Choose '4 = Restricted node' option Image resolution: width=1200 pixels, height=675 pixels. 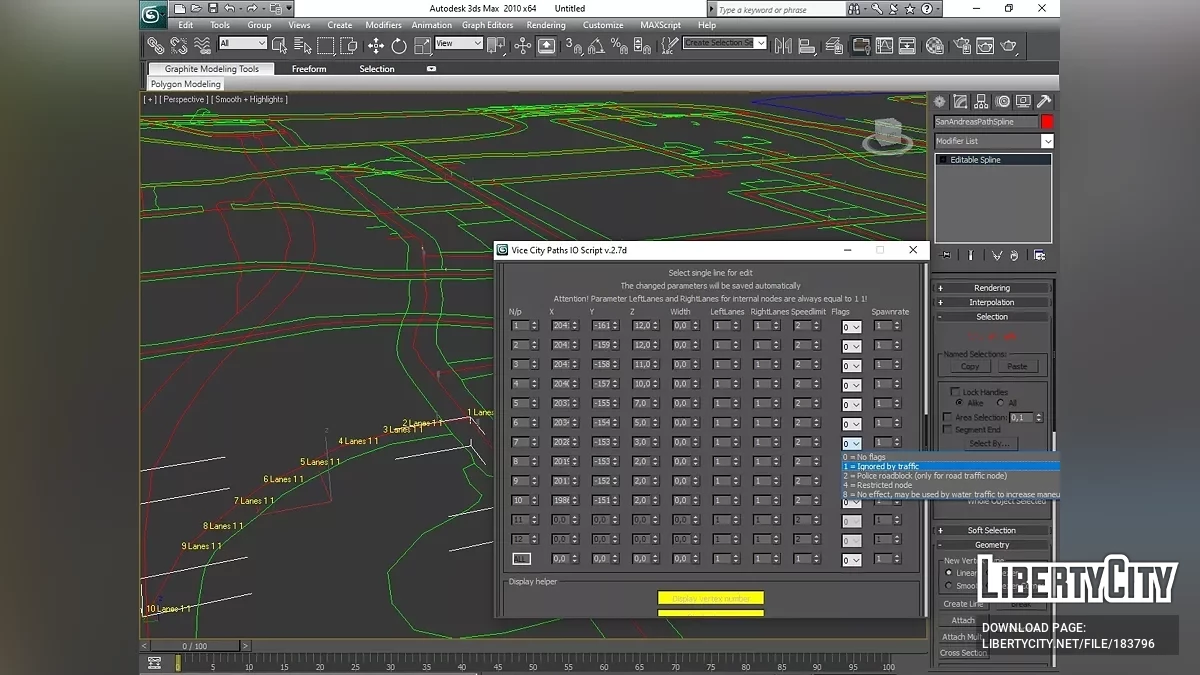click(x=877, y=485)
